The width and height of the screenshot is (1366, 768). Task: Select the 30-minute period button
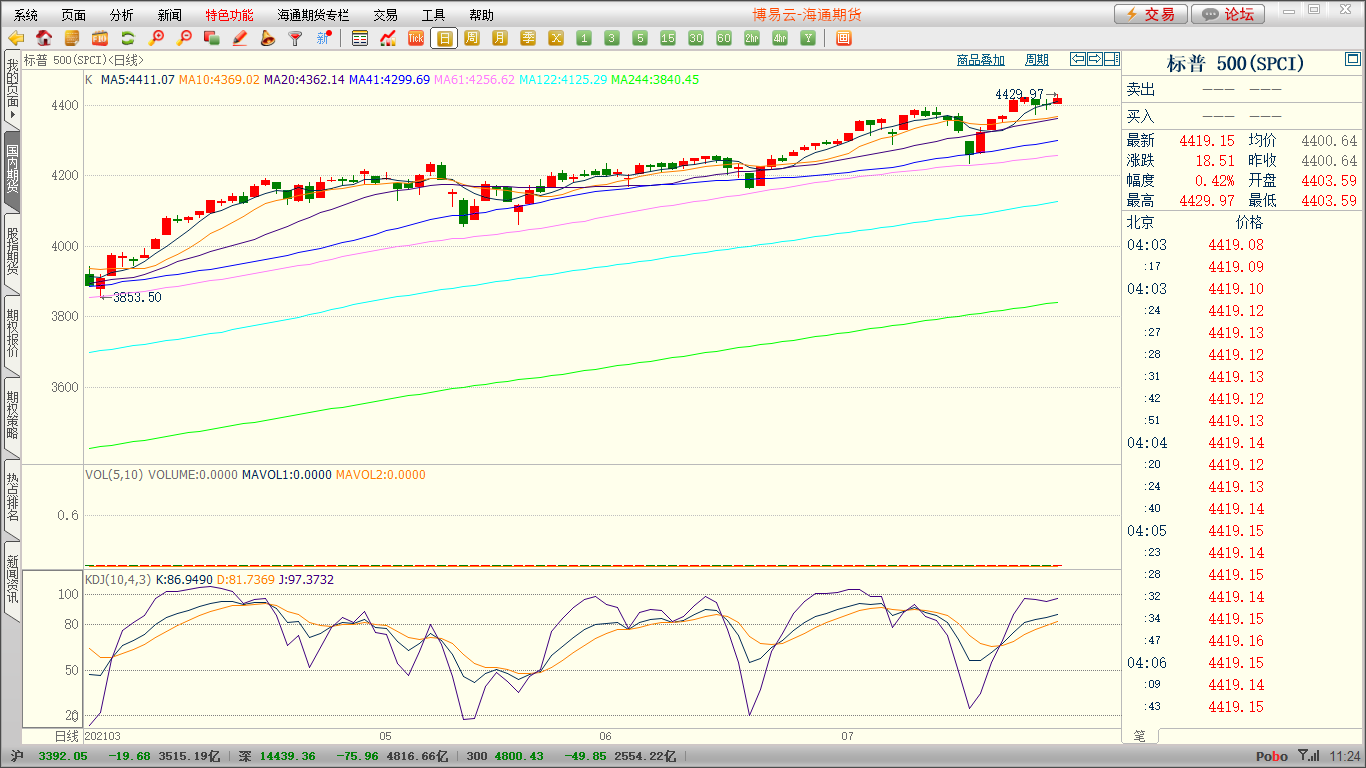pyautogui.click(x=696, y=39)
